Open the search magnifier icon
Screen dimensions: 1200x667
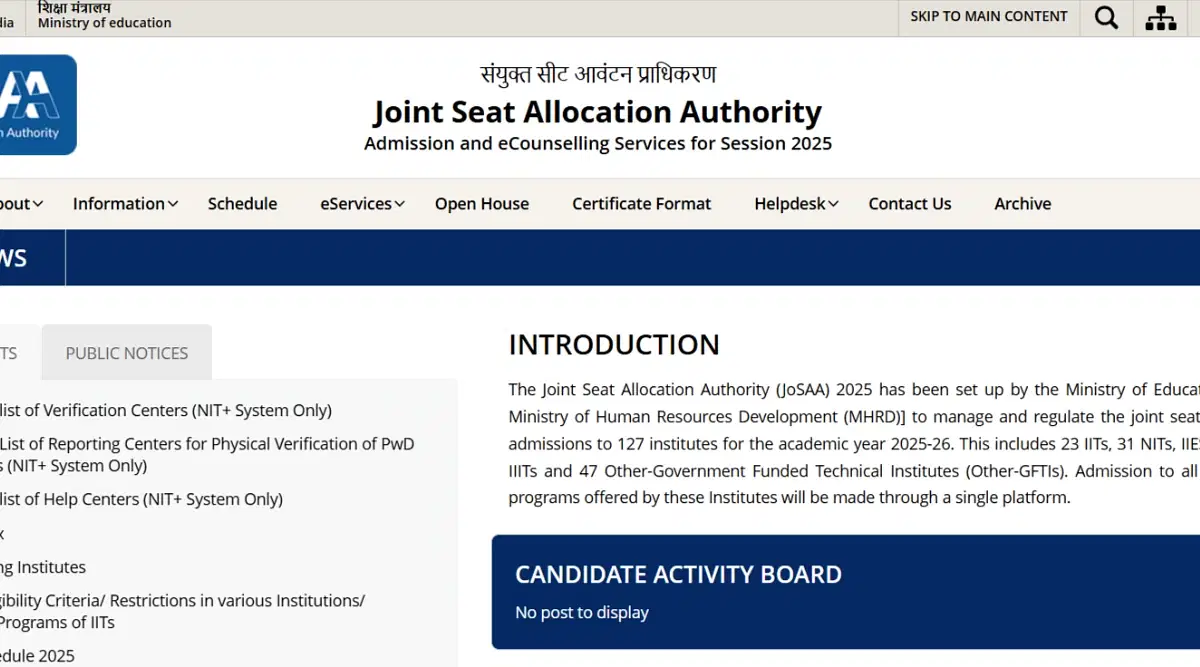[1106, 18]
